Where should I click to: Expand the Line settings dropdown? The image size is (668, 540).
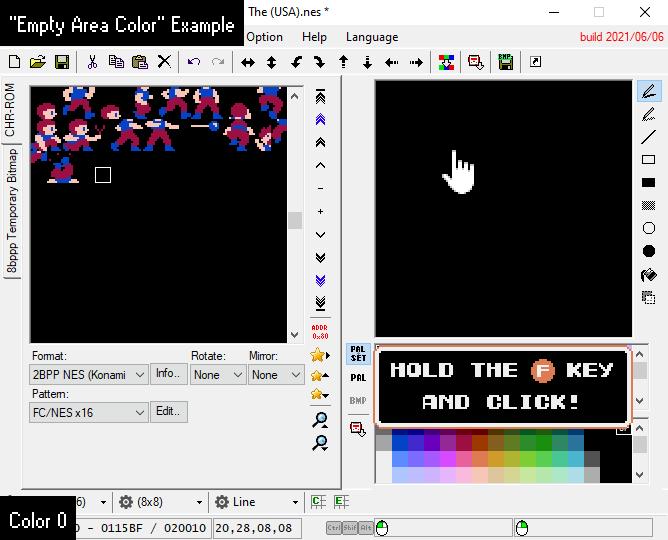pos(295,503)
